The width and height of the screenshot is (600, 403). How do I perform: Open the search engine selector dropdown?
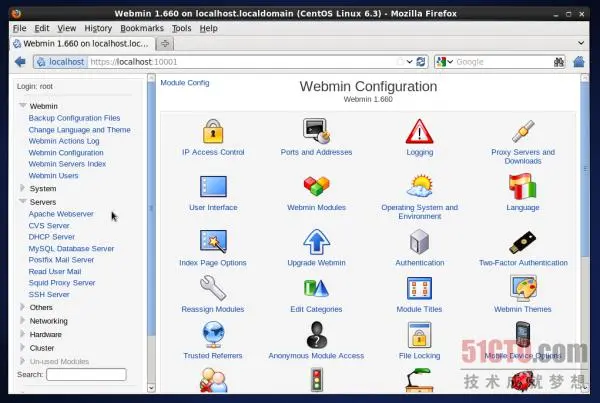tap(445, 62)
